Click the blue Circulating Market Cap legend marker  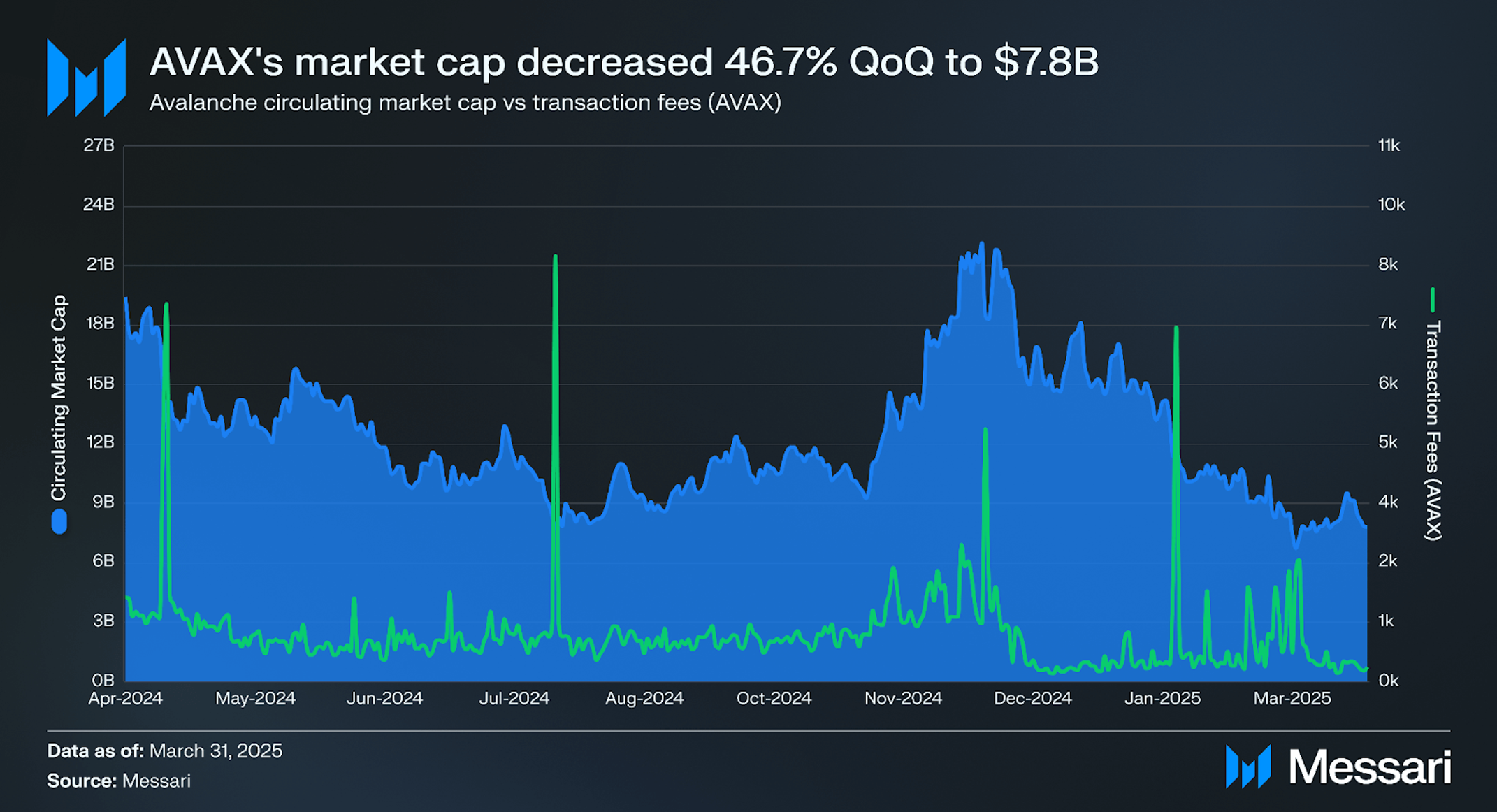pos(59,522)
